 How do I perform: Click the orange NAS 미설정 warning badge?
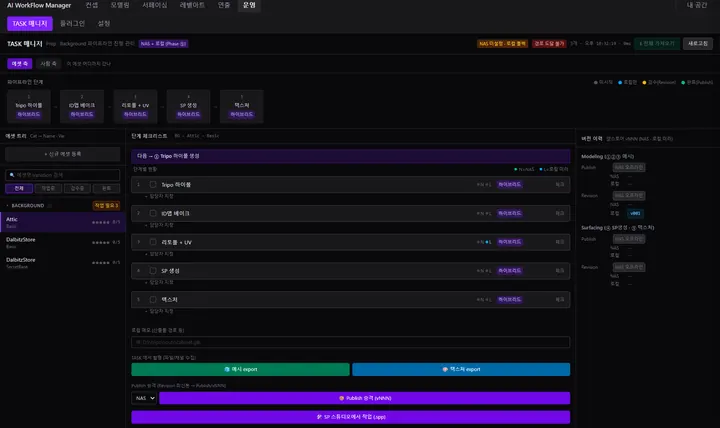pyautogui.click(x=502, y=44)
